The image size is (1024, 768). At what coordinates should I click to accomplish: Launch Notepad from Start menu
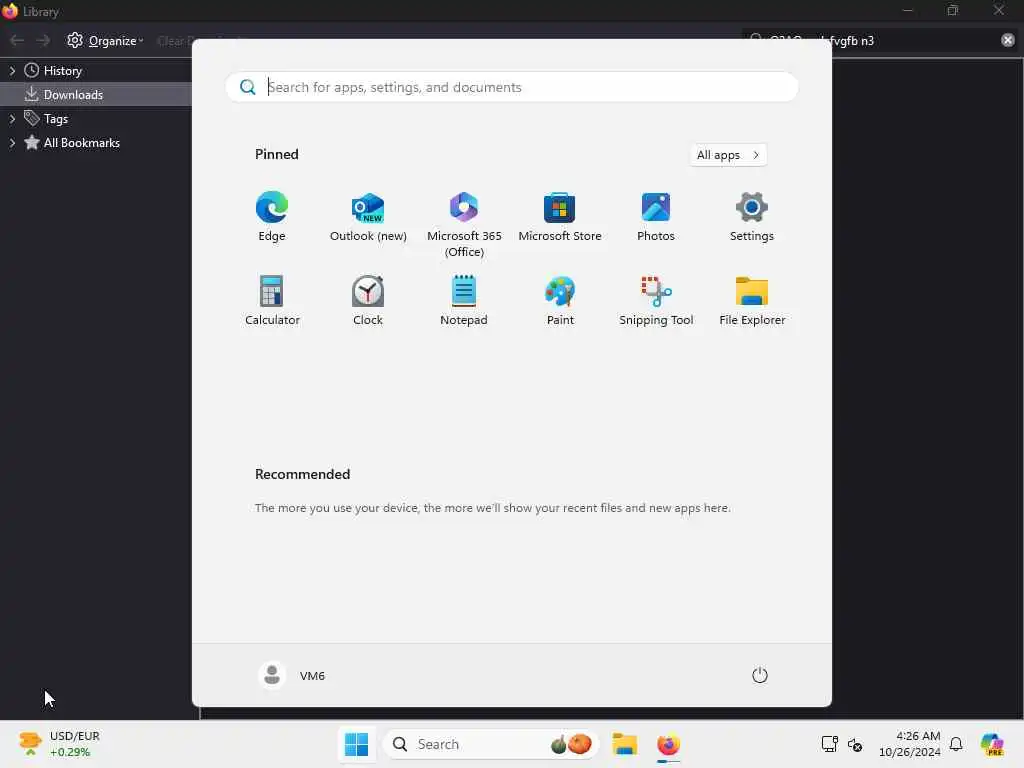pos(464,300)
